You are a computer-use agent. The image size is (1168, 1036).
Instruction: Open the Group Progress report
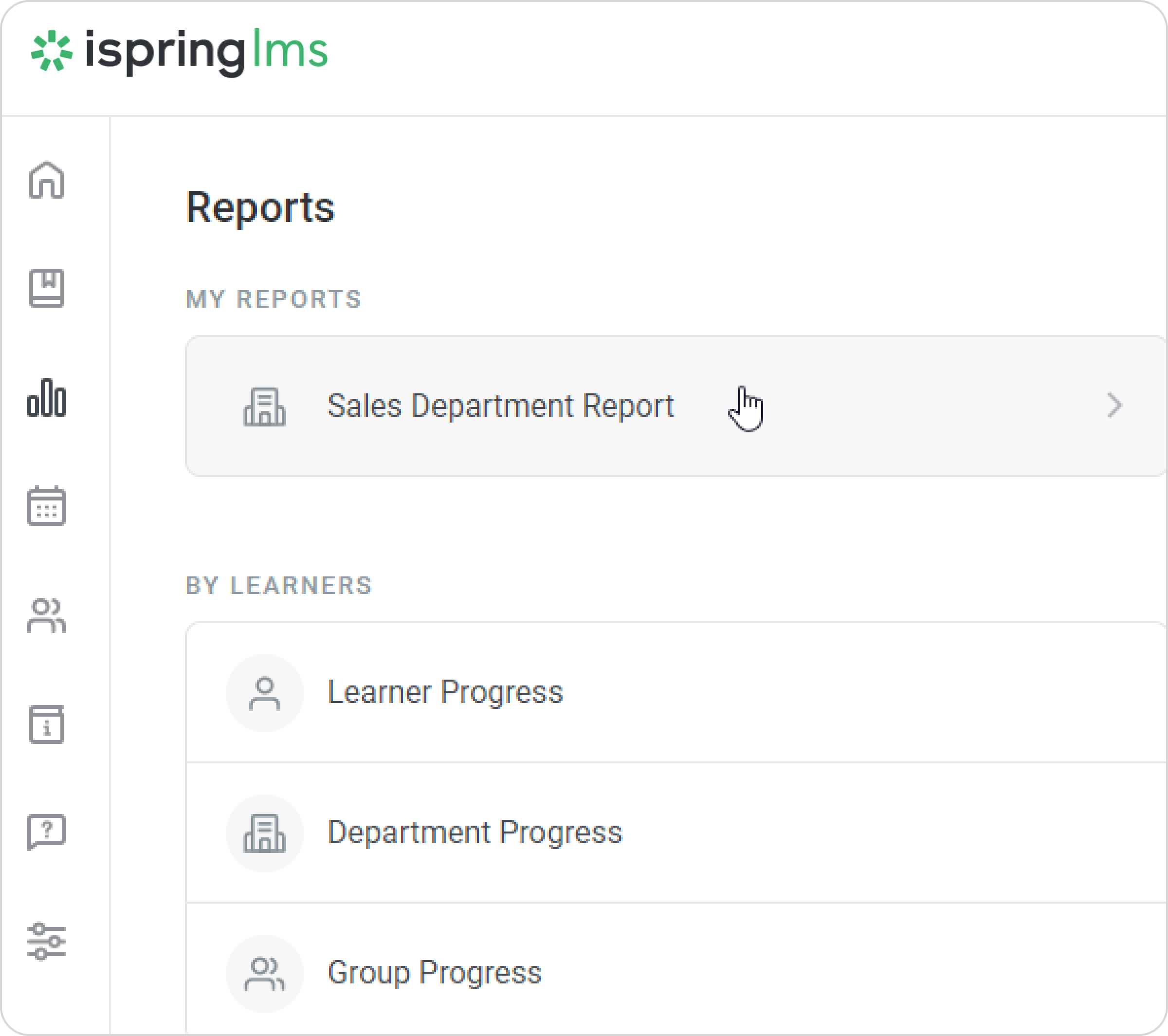click(x=434, y=973)
